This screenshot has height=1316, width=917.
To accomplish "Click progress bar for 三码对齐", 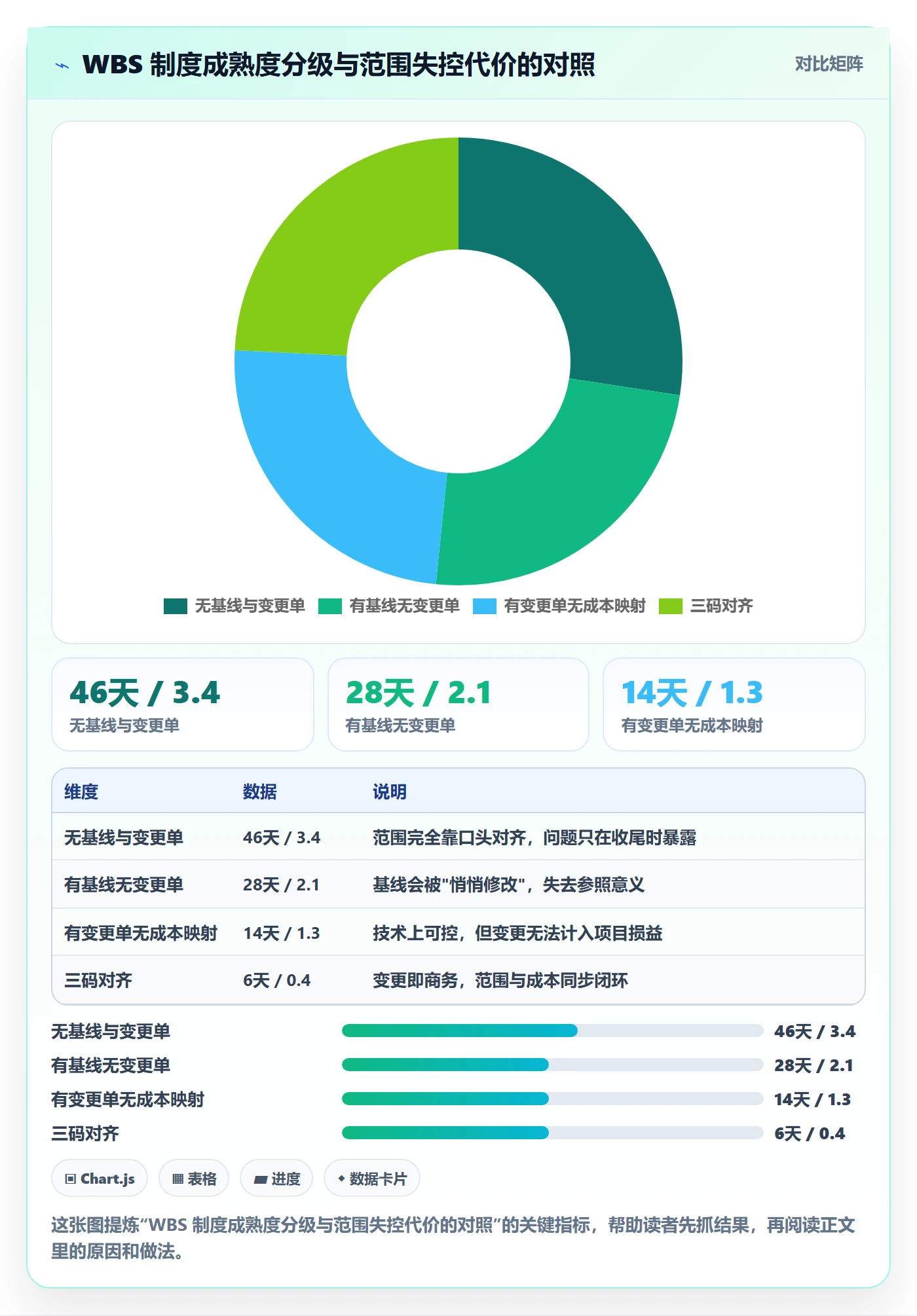I will [552, 1133].
